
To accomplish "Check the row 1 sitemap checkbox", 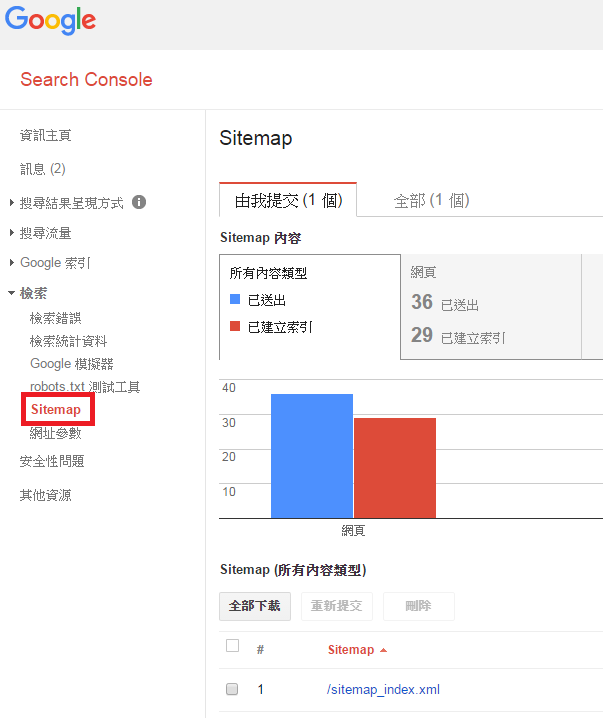I will point(232,689).
